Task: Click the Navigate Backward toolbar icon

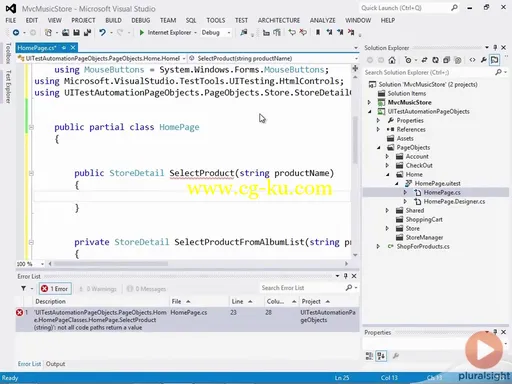Action: point(16,32)
